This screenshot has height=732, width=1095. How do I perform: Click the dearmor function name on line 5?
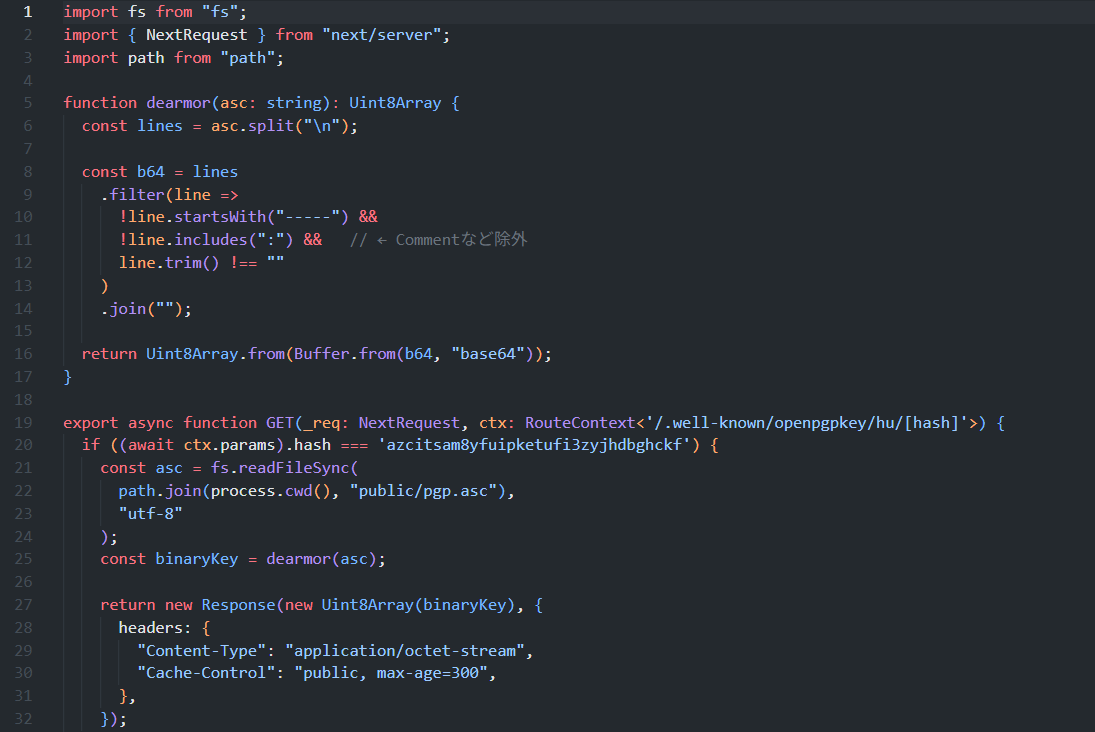[x=179, y=103]
